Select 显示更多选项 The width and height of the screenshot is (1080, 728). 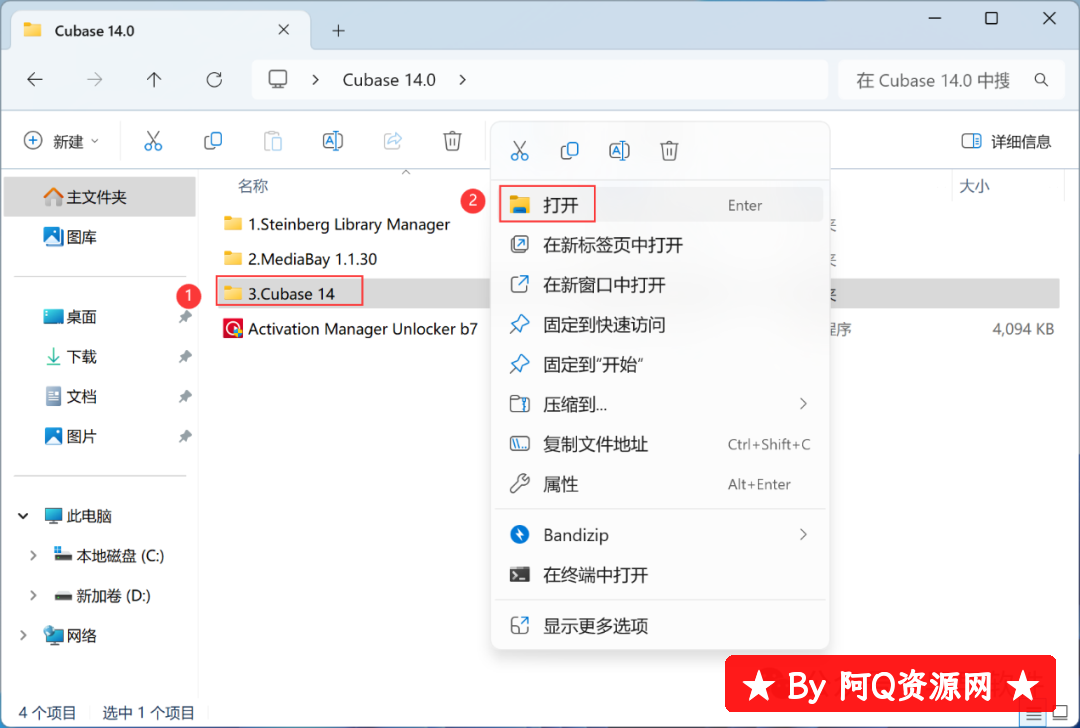(x=661, y=626)
